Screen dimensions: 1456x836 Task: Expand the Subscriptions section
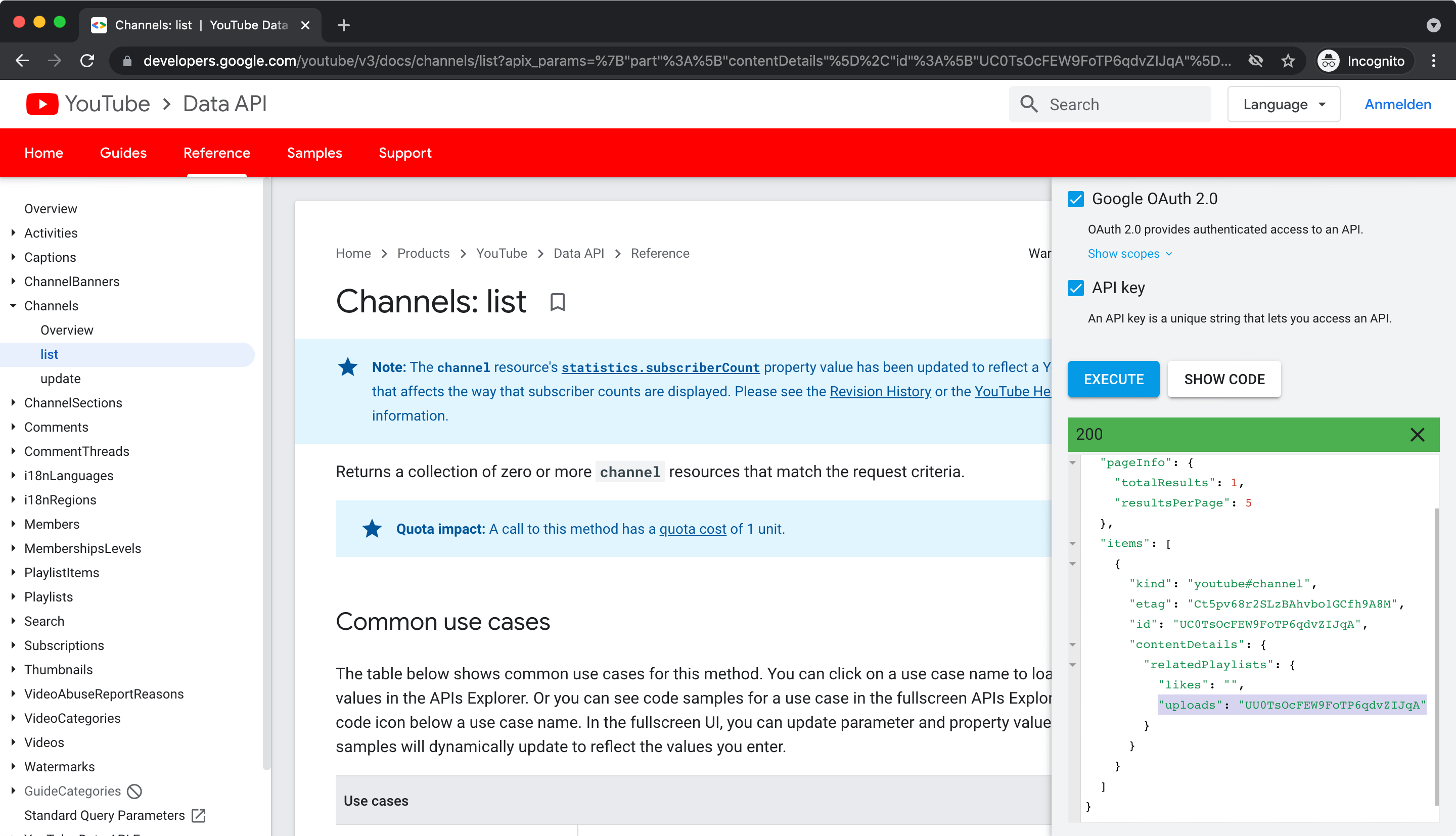[x=13, y=645]
